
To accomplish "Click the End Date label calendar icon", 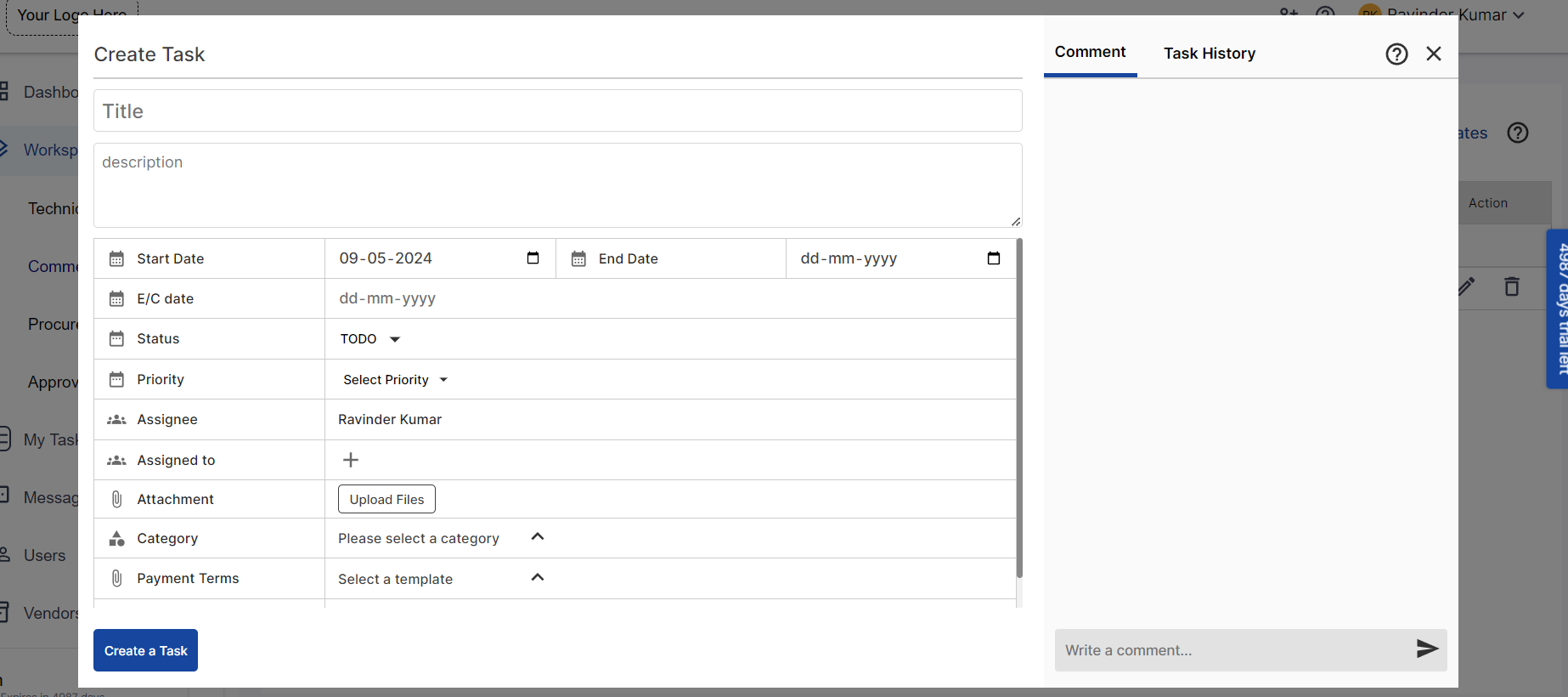I will [x=578, y=258].
